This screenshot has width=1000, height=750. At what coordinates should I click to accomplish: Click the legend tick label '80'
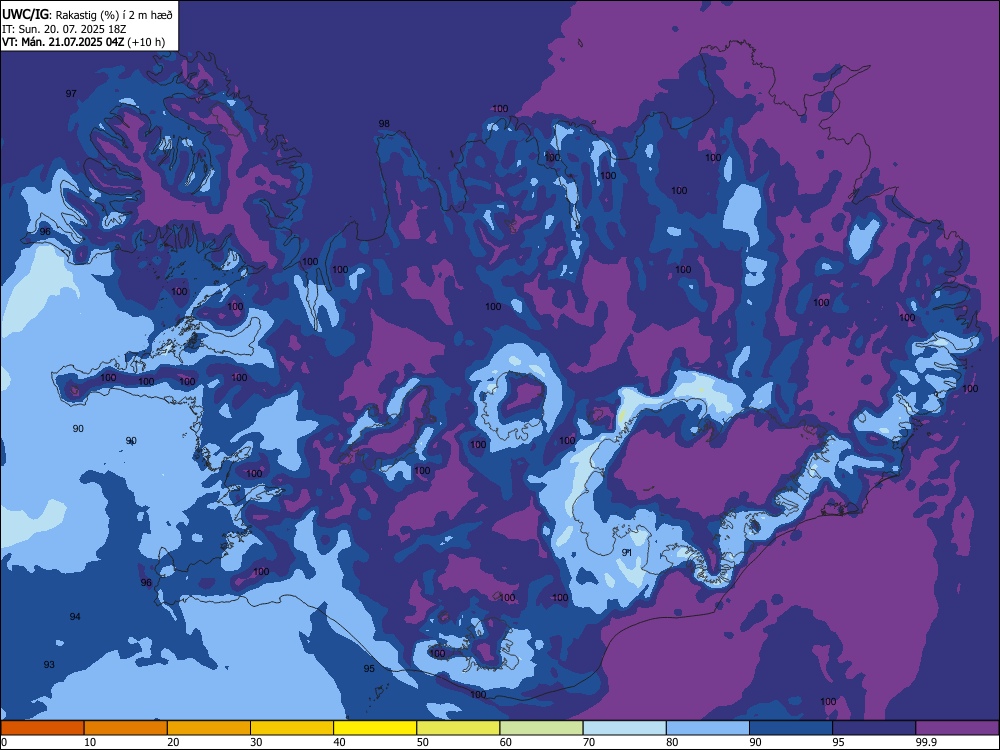point(672,742)
